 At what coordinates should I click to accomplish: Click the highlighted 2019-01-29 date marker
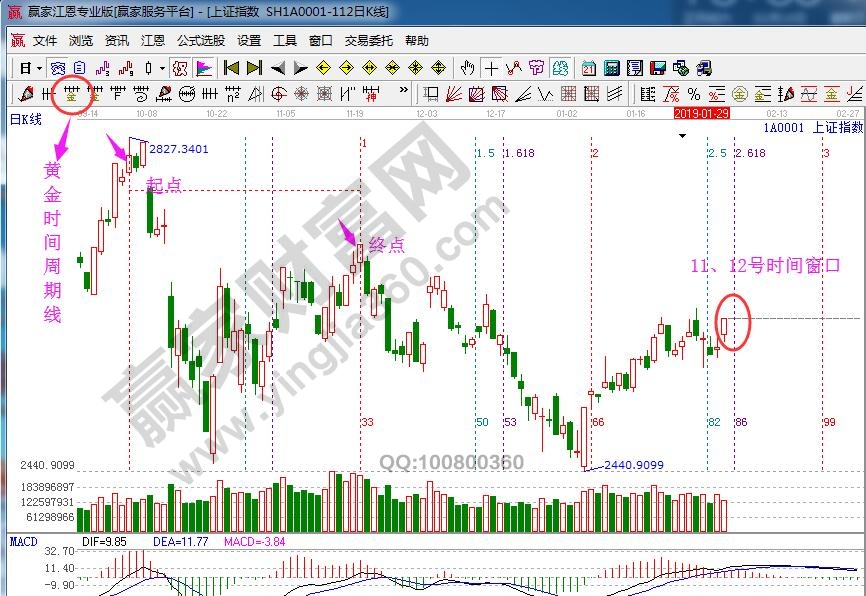tap(701, 114)
